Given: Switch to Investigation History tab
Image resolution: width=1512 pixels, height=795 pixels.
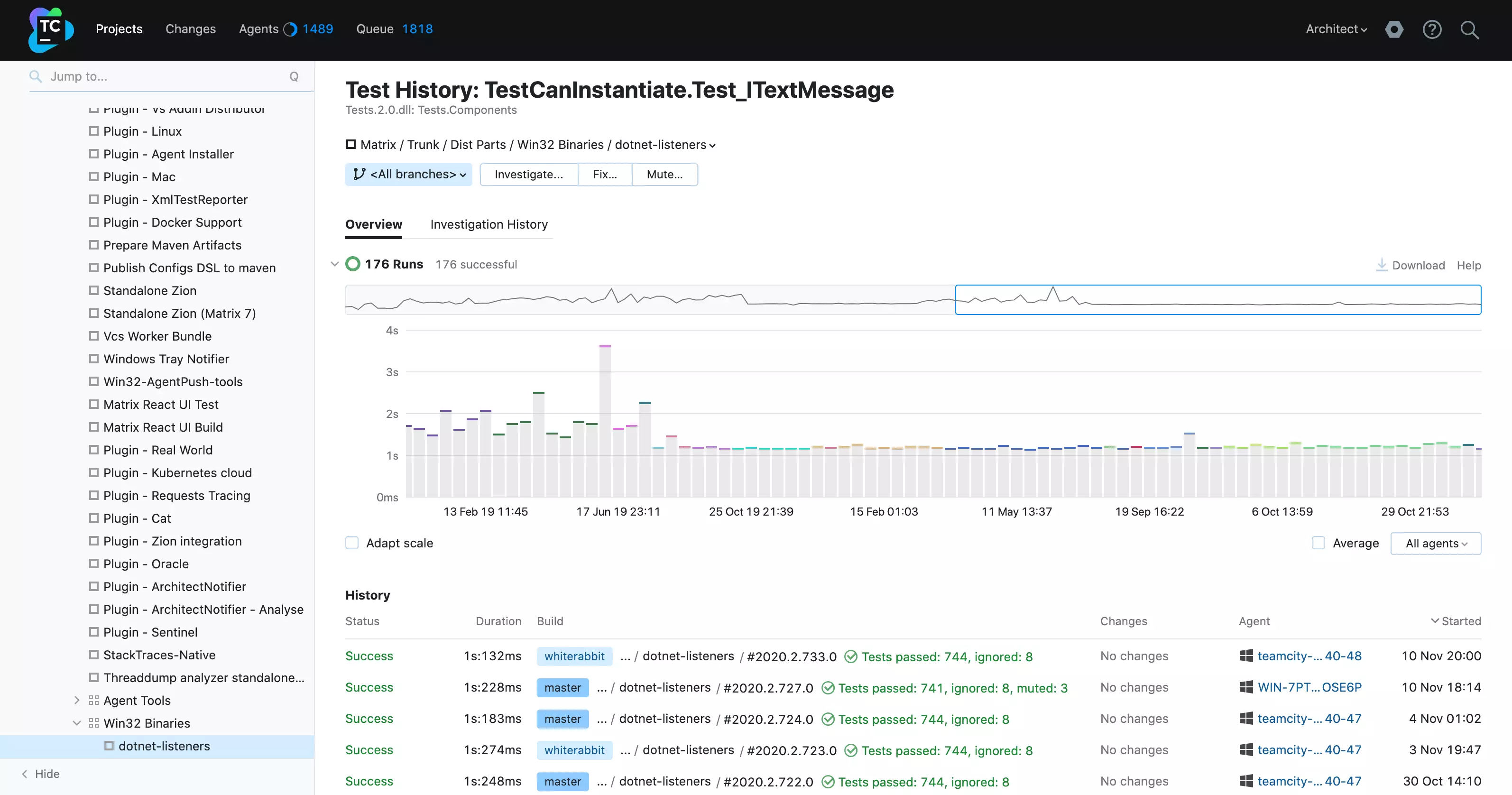Looking at the screenshot, I should coord(489,224).
